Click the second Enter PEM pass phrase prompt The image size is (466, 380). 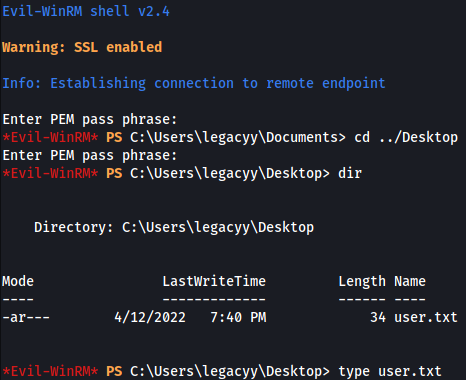(x=90, y=155)
